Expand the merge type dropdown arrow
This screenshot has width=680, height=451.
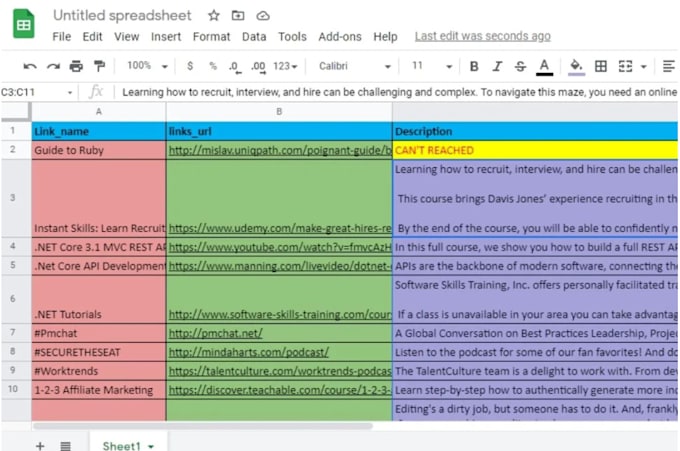click(x=644, y=67)
